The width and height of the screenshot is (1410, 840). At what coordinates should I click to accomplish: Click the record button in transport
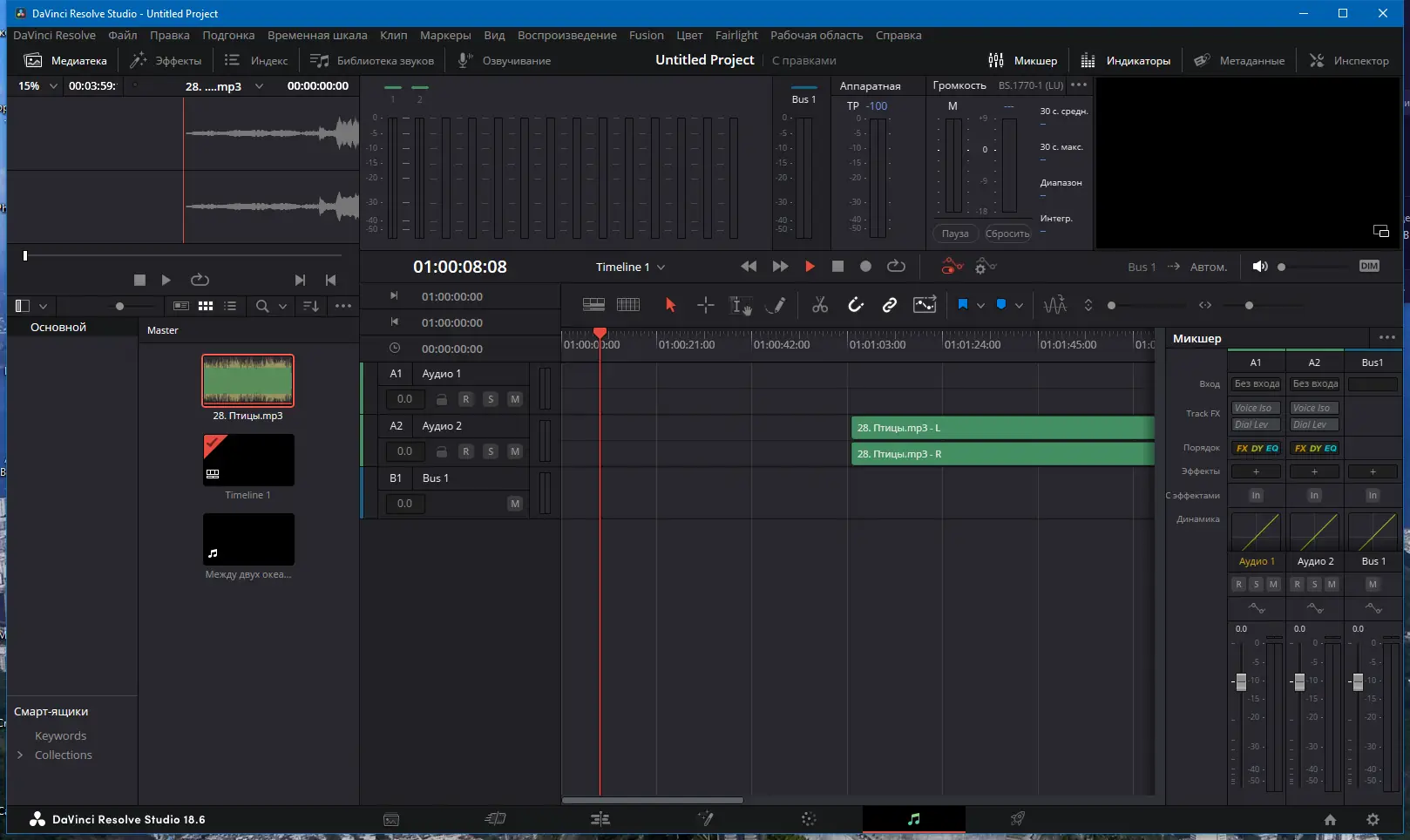tap(865, 267)
